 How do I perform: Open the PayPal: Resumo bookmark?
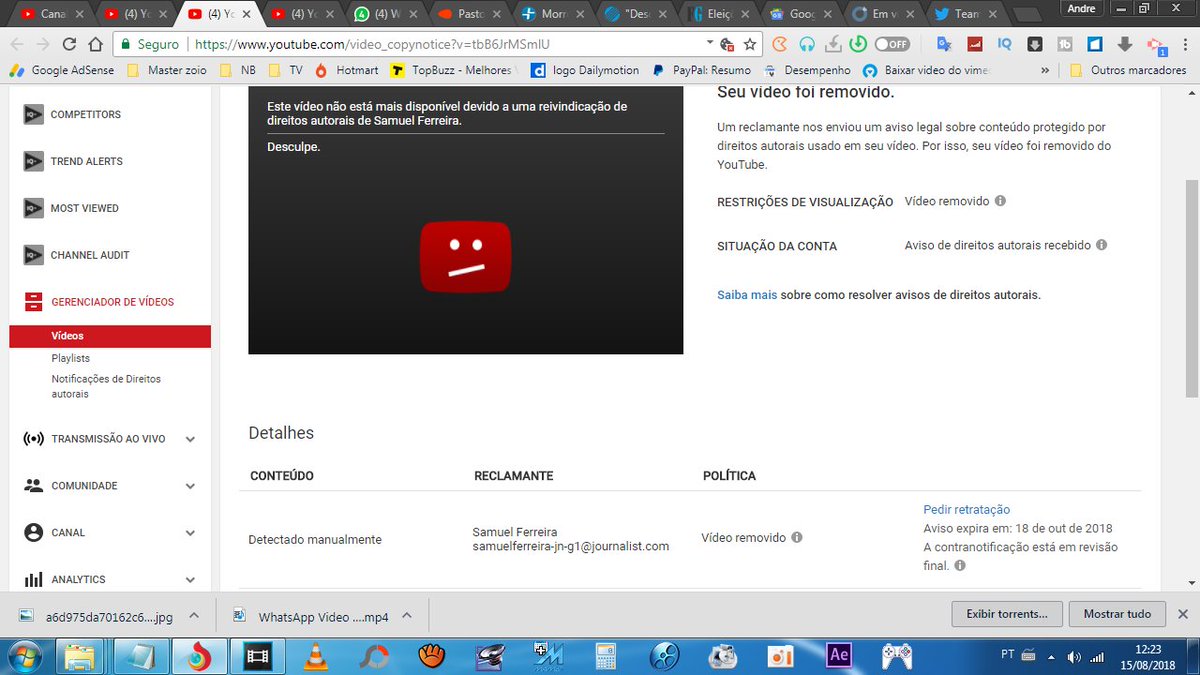[x=701, y=71]
